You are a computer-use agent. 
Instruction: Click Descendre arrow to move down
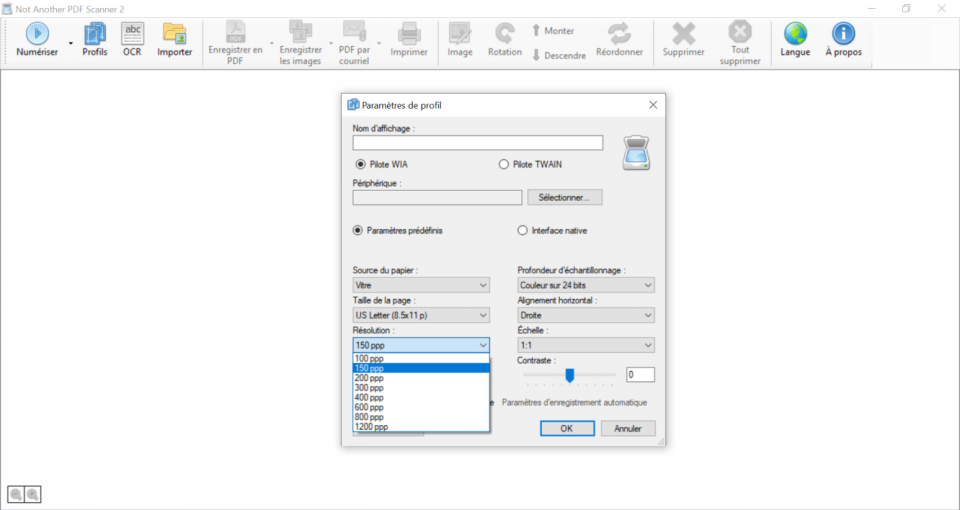click(536, 55)
